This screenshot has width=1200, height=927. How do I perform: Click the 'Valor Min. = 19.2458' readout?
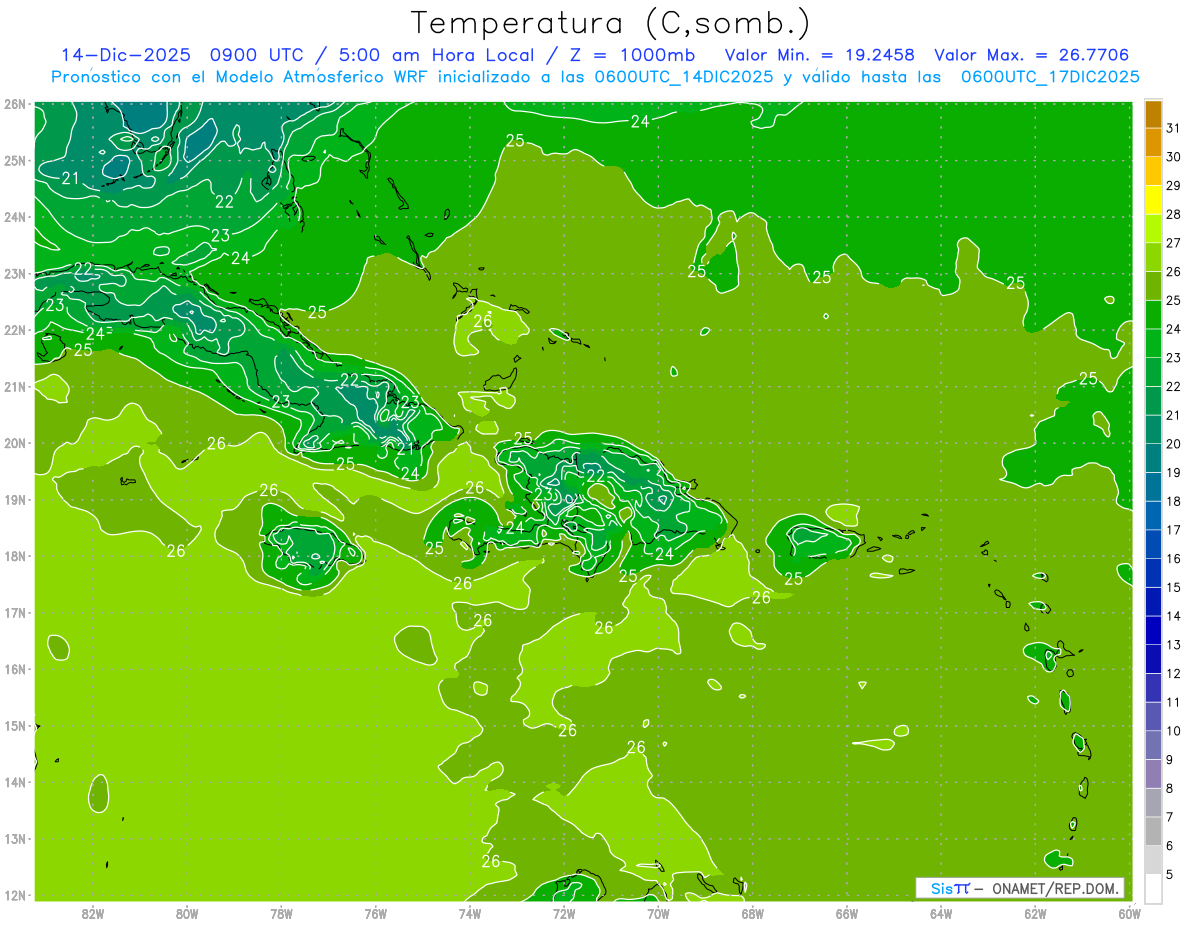[820, 55]
